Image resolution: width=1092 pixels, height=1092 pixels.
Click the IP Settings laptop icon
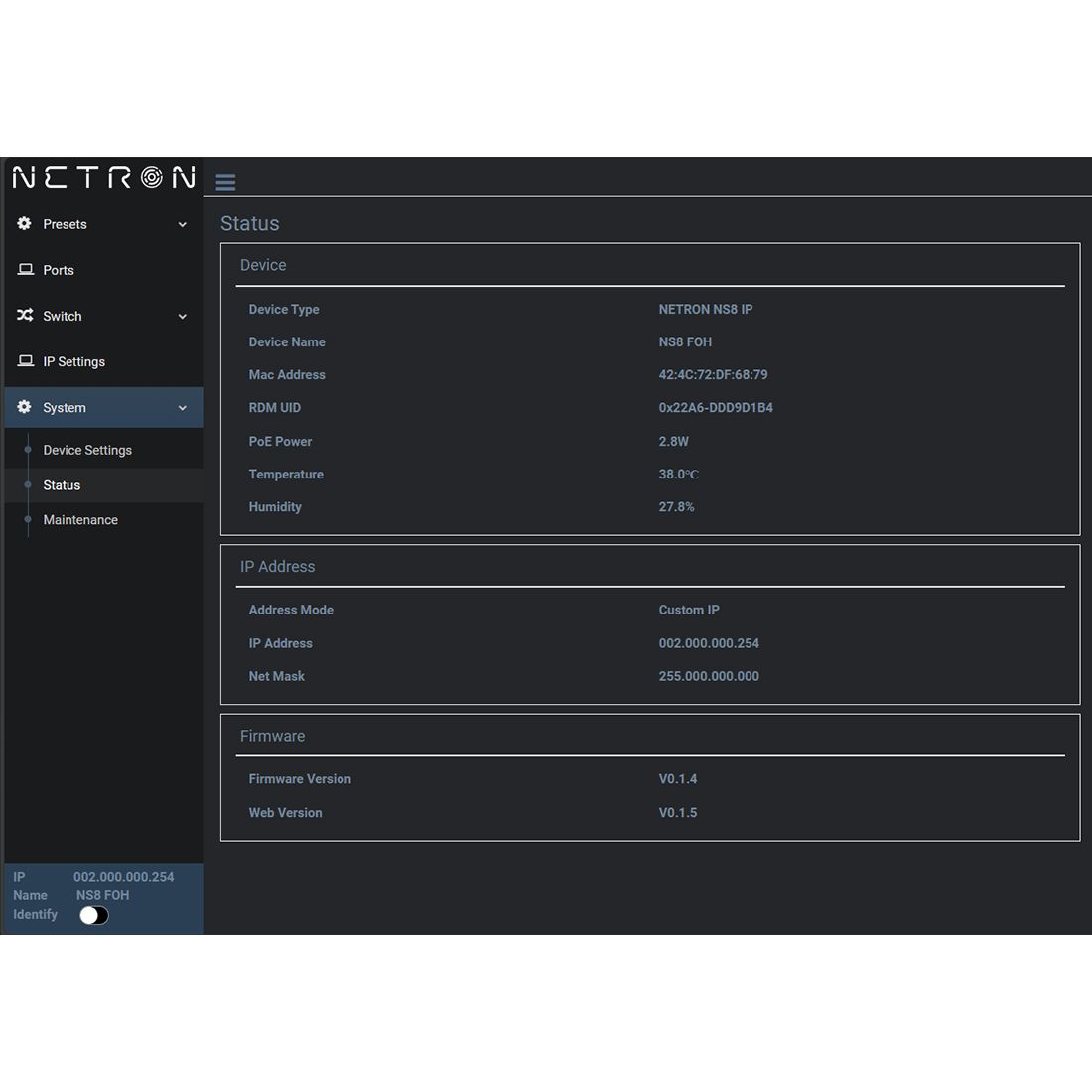point(26,361)
